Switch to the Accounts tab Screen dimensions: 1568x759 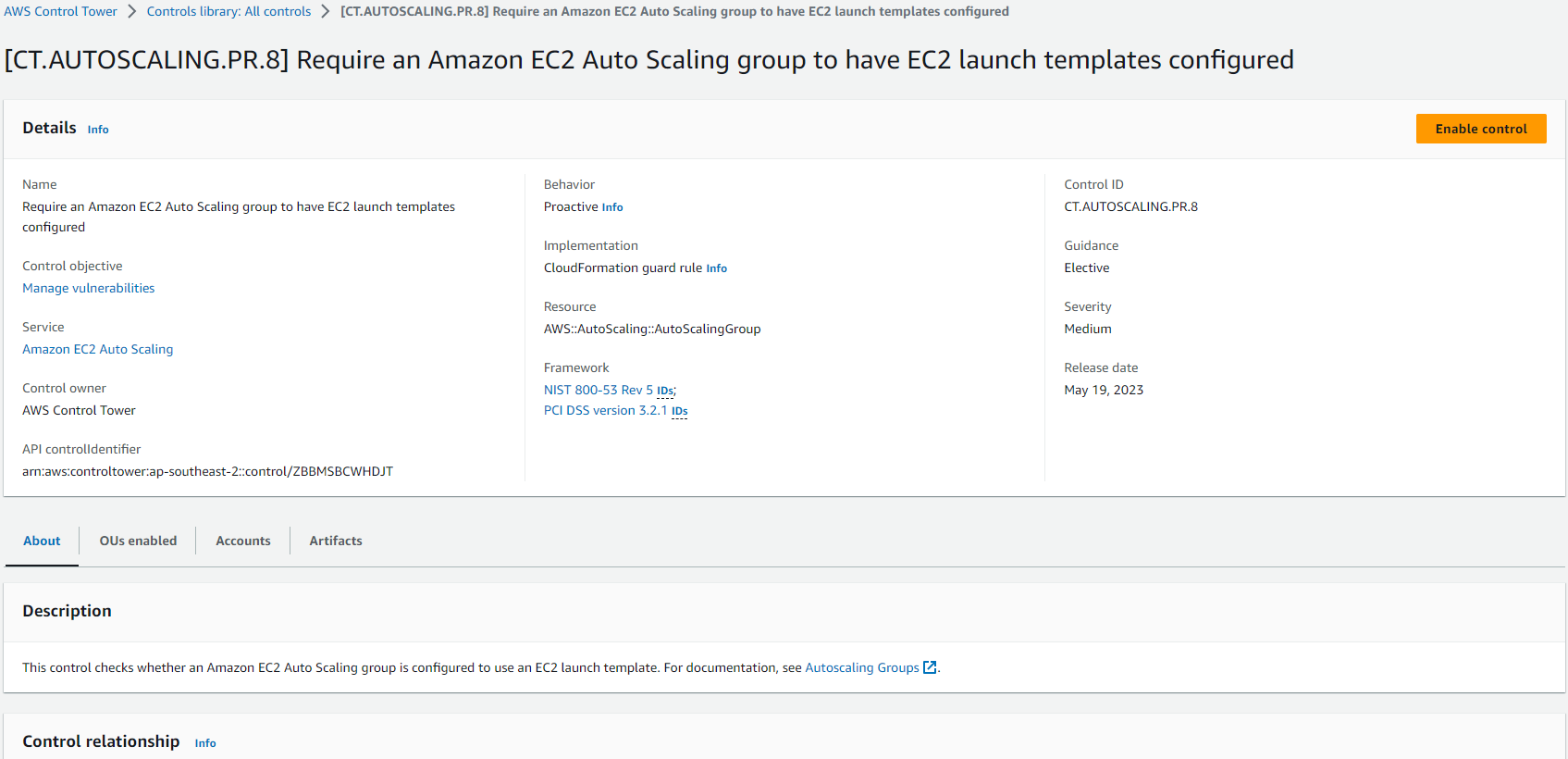point(243,541)
